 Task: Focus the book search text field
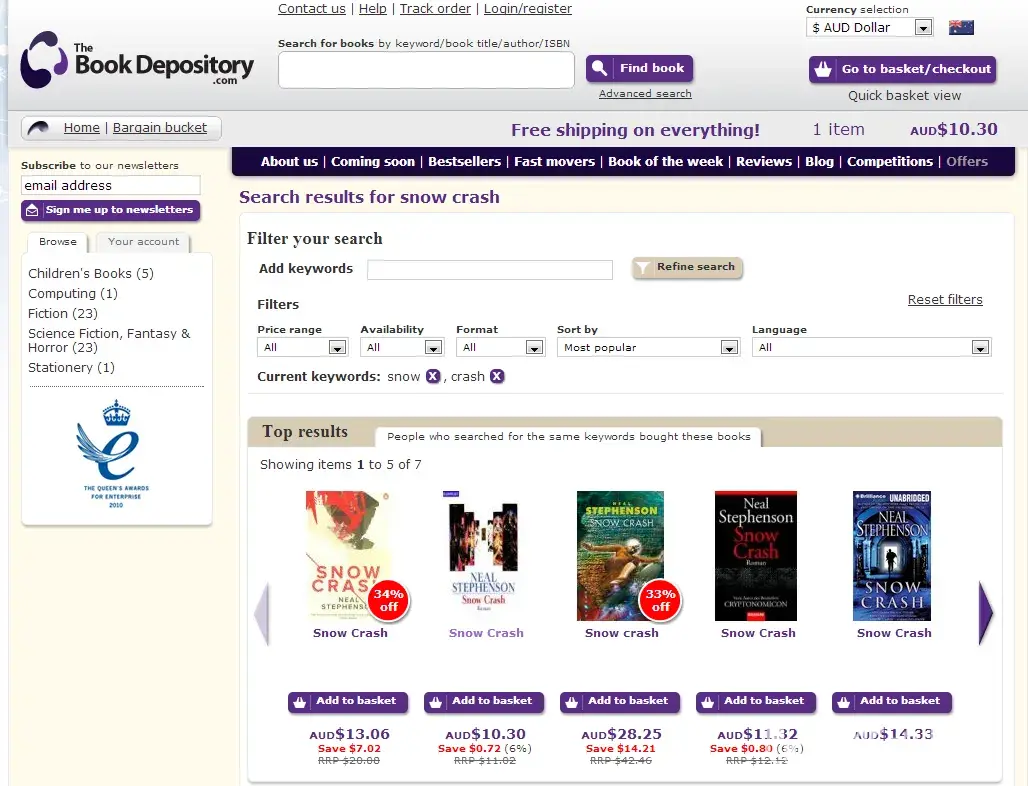pos(426,70)
